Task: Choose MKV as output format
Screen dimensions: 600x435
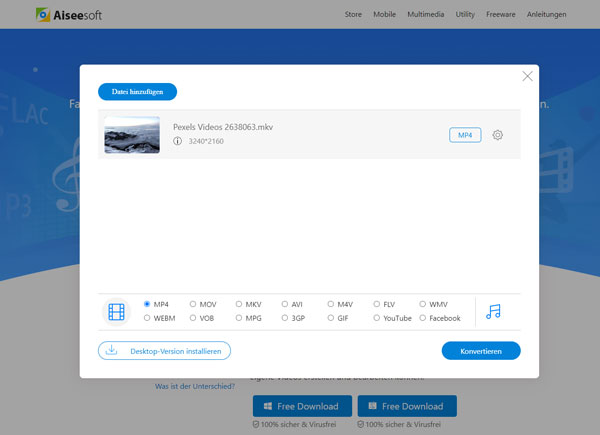Action: 240,304
